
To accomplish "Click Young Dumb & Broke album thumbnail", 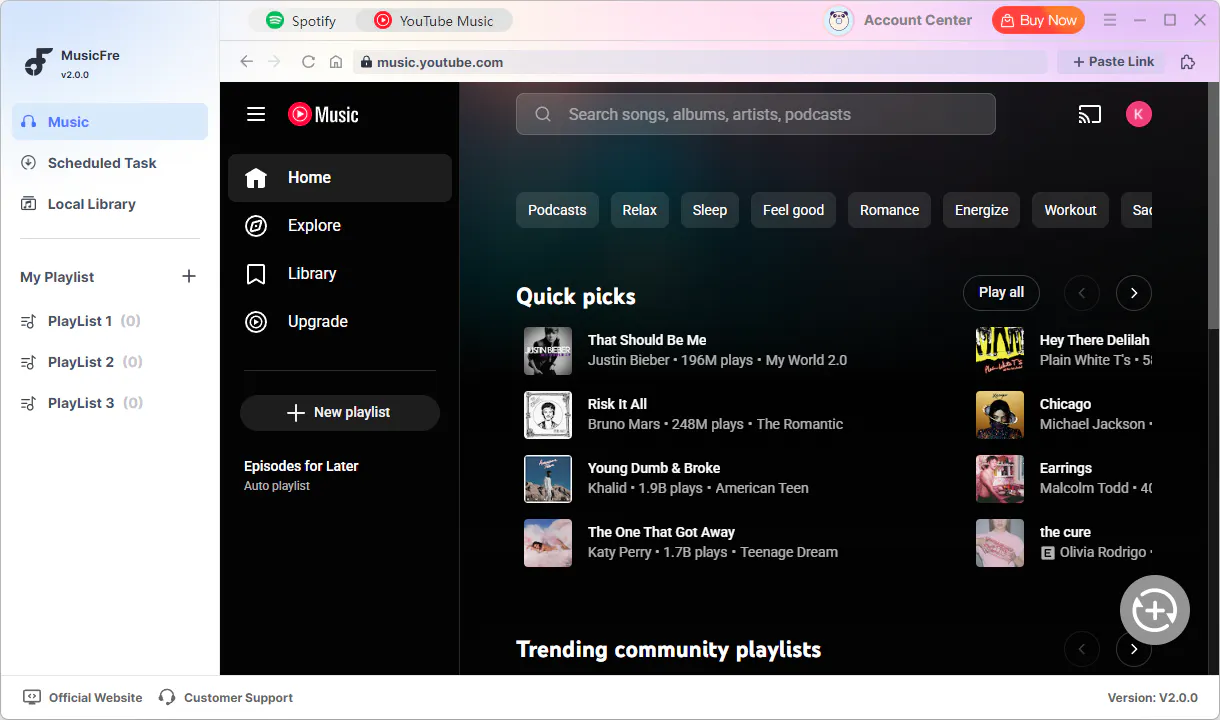I will click(x=548, y=479).
